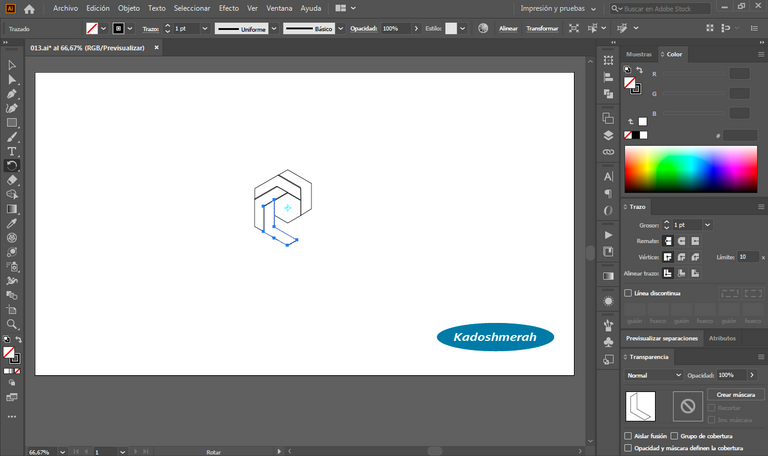
Task: Go to the Home screen icon
Action: pos(29,8)
